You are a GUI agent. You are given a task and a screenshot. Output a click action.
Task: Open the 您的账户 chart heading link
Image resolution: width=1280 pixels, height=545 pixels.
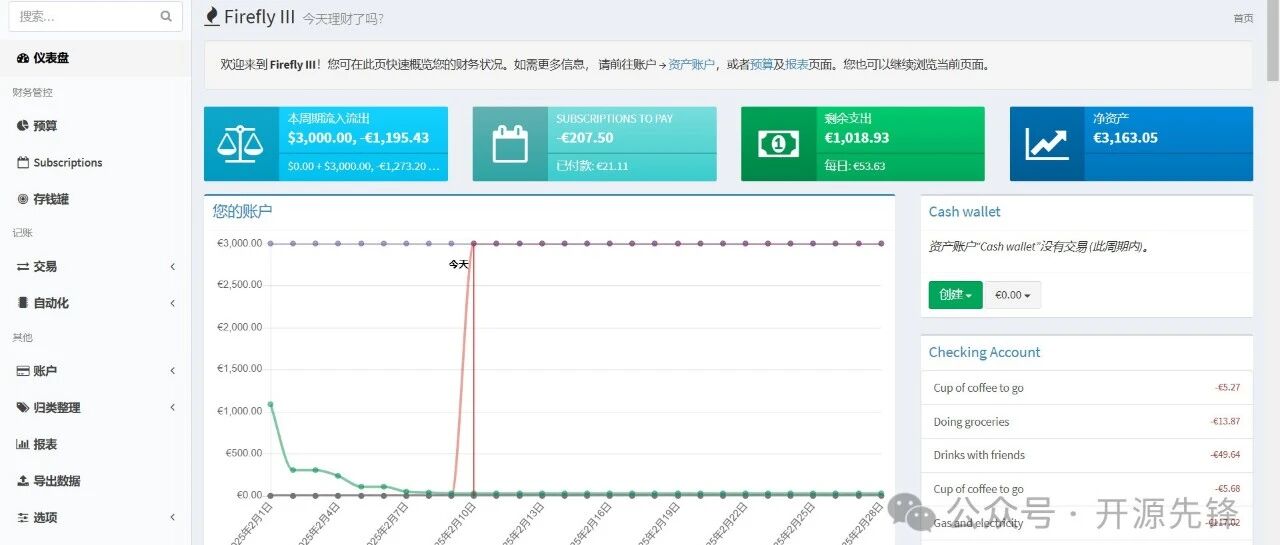[242, 211]
